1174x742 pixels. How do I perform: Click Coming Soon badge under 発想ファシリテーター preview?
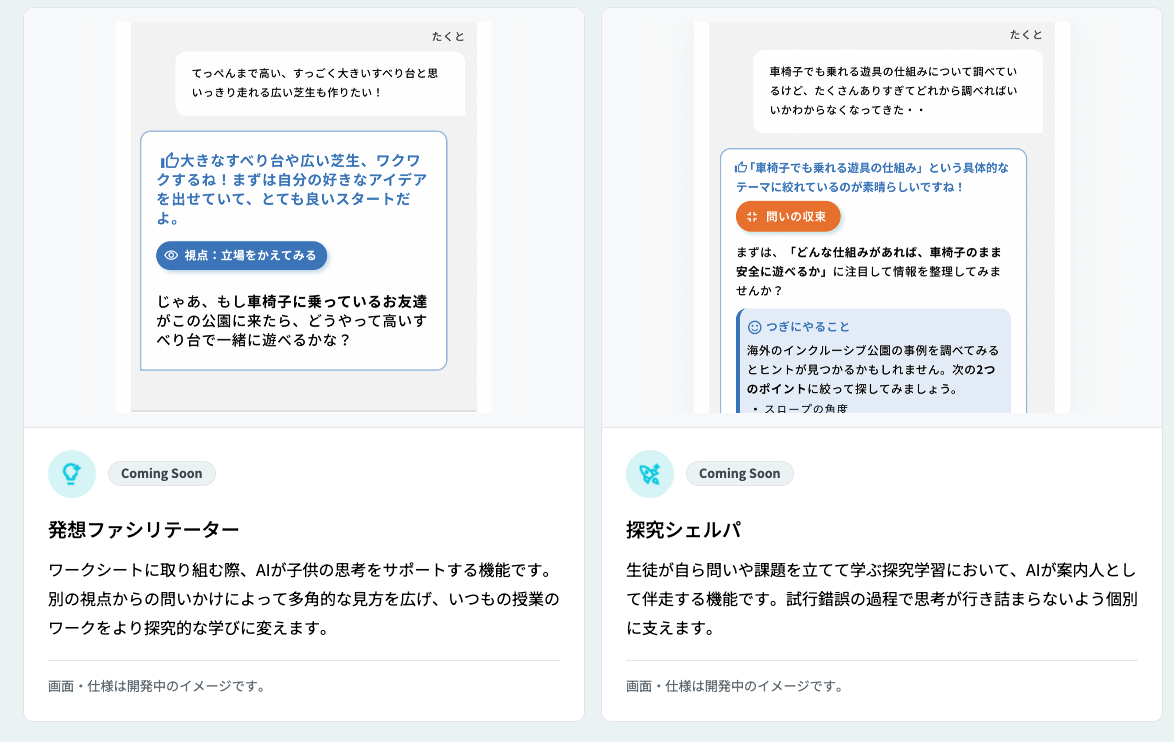tap(162, 473)
